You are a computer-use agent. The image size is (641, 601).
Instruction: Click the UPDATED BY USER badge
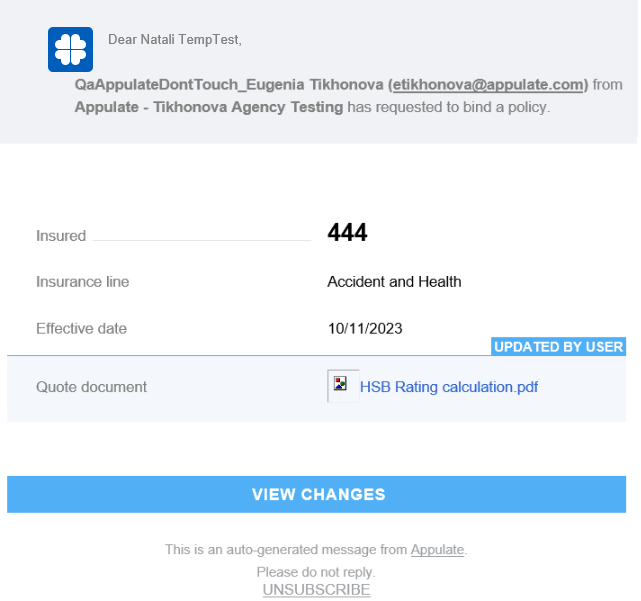coord(558,347)
